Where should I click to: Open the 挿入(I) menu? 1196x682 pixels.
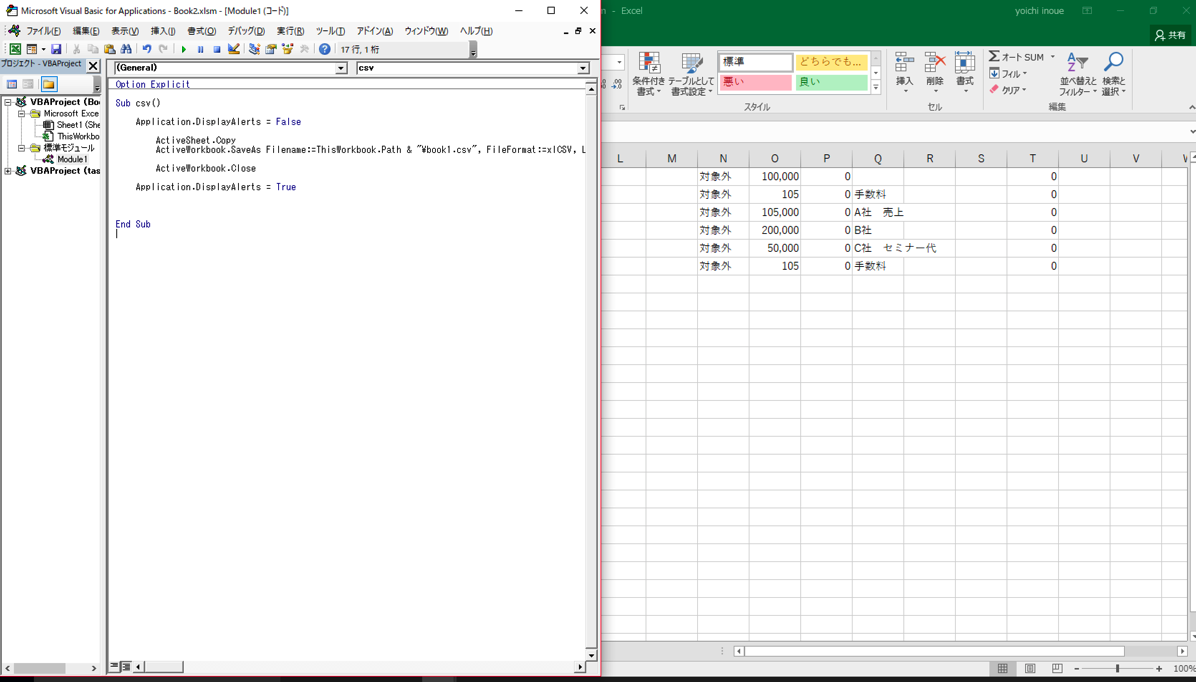[163, 31]
